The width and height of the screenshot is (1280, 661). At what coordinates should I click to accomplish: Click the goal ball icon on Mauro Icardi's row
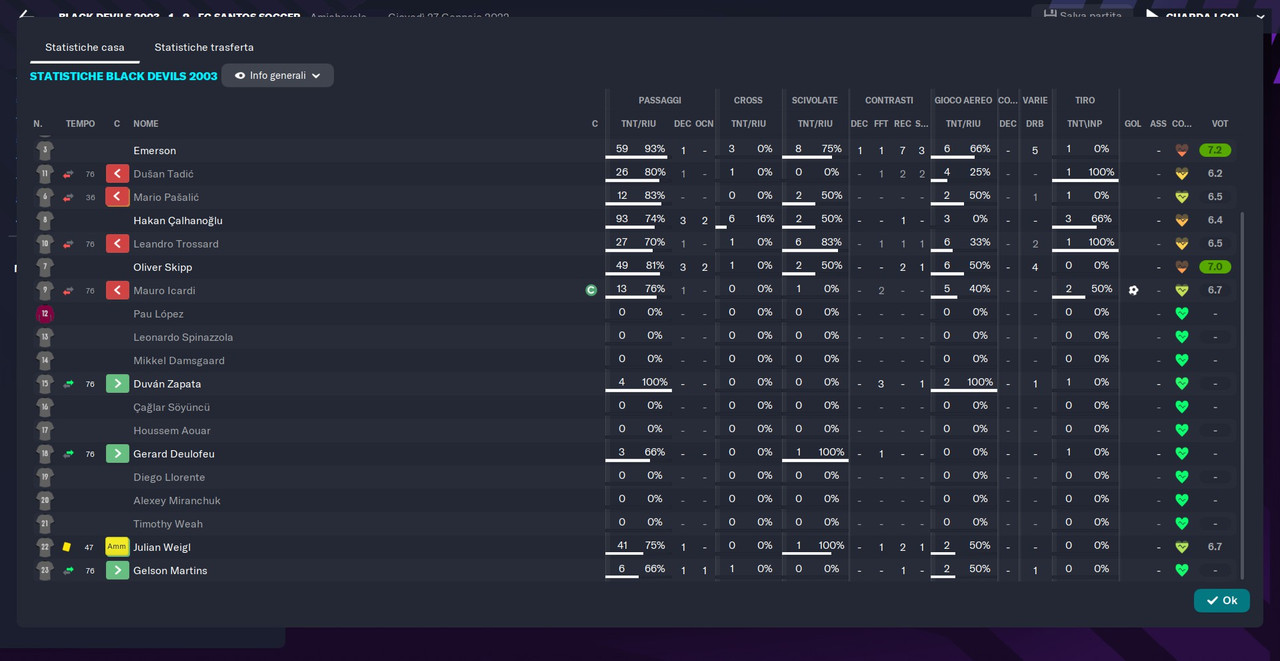coord(1133,290)
